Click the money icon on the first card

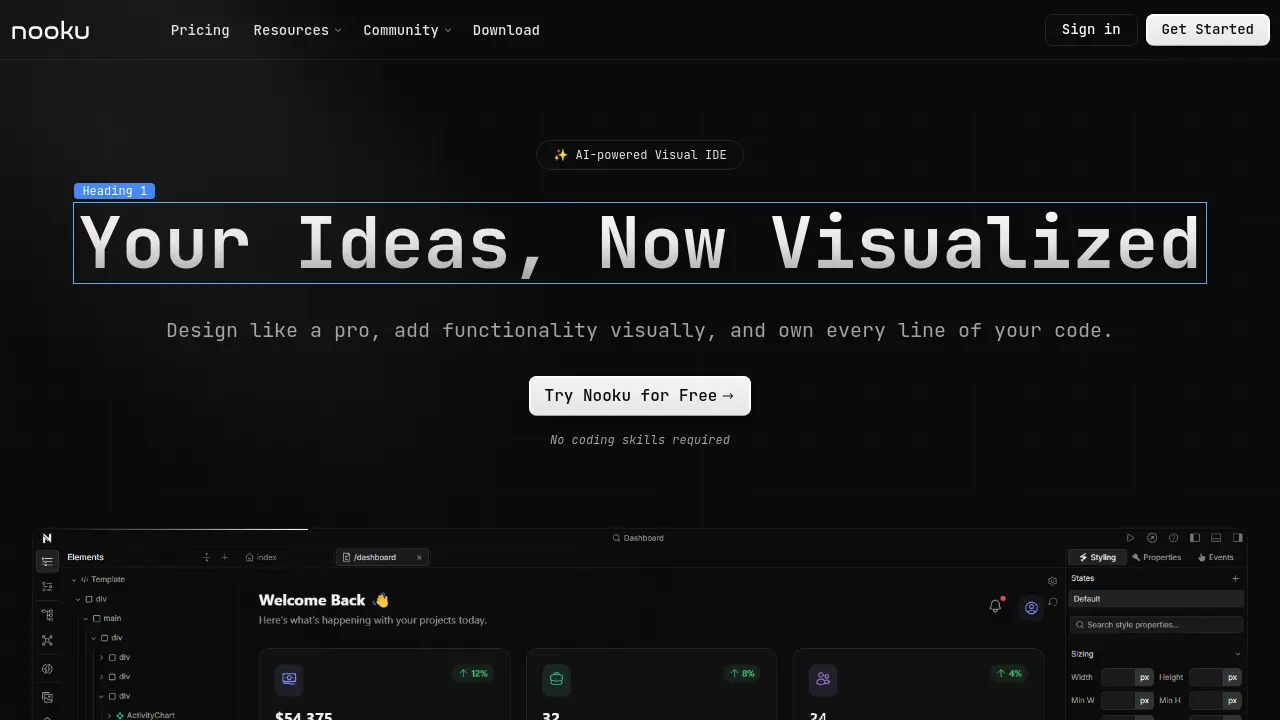pos(289,678)
